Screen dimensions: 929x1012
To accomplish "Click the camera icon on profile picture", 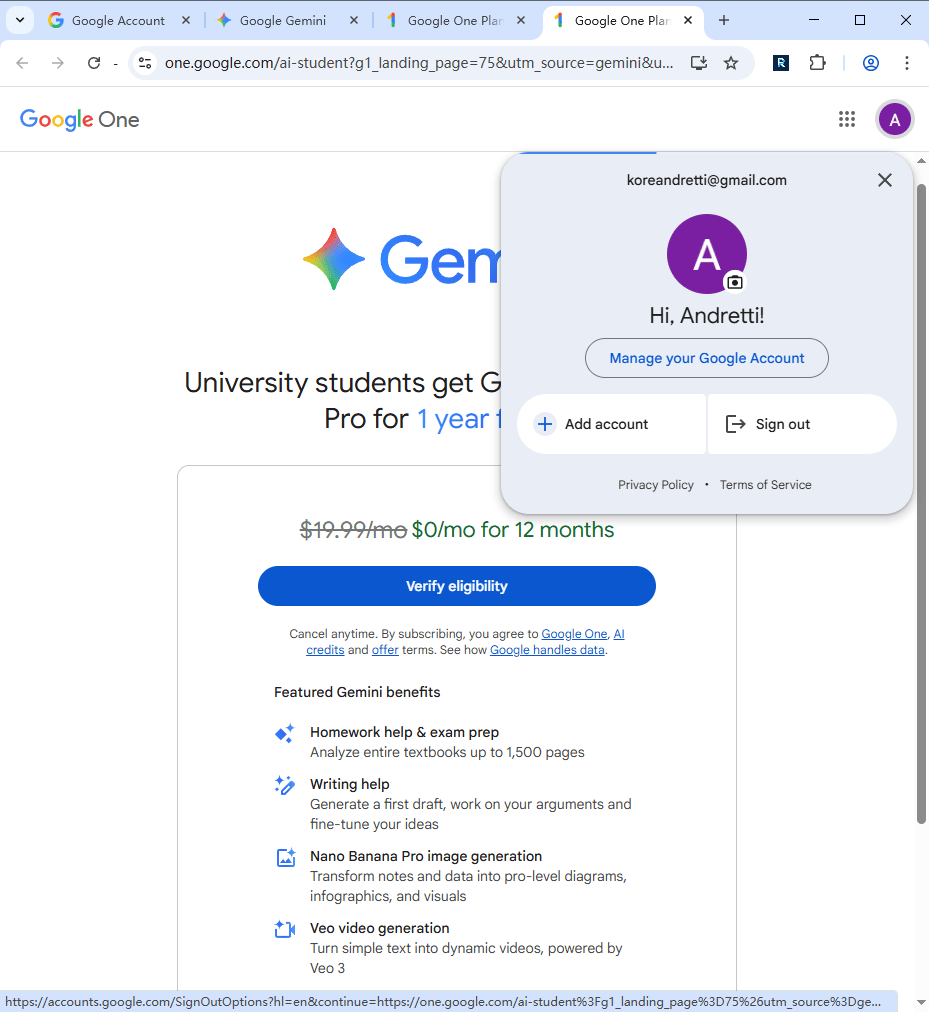I will tap(735, 282).
